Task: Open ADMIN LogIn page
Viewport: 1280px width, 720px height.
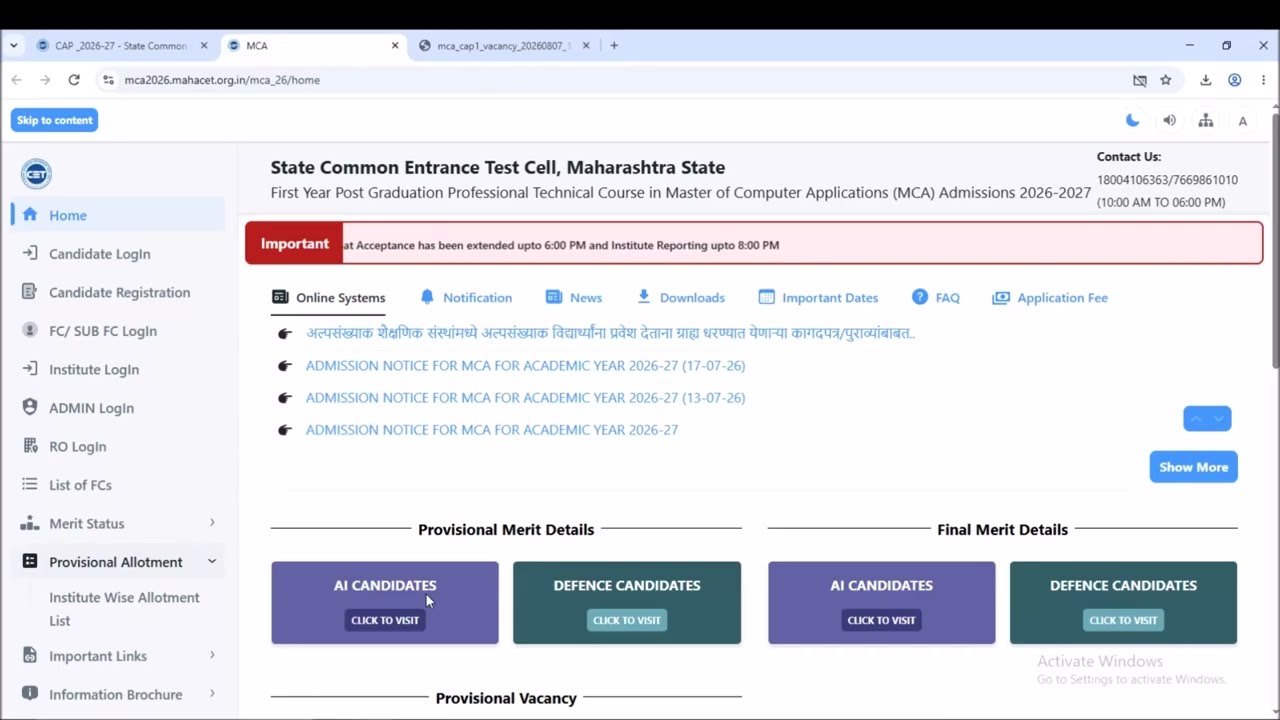Action: pos(91,408)
